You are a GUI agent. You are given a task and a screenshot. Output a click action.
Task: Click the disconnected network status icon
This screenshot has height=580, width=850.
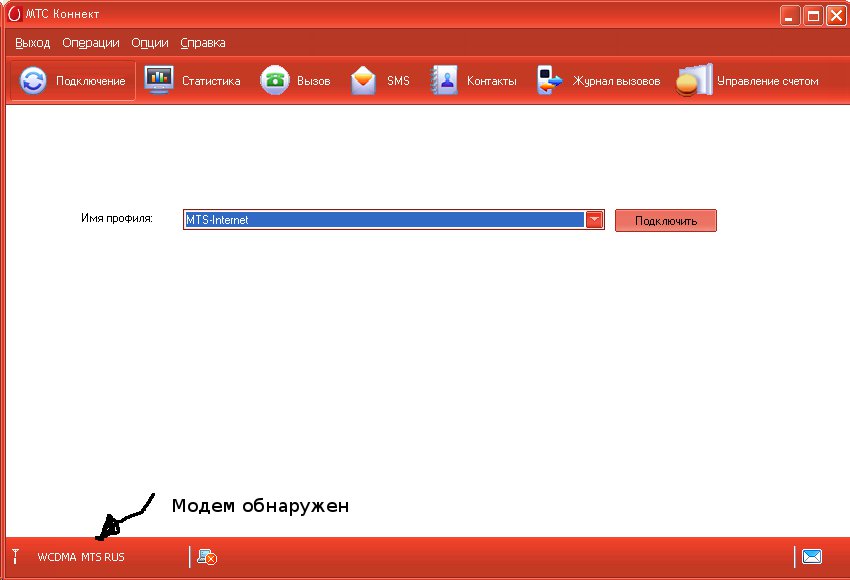(207, 557)
